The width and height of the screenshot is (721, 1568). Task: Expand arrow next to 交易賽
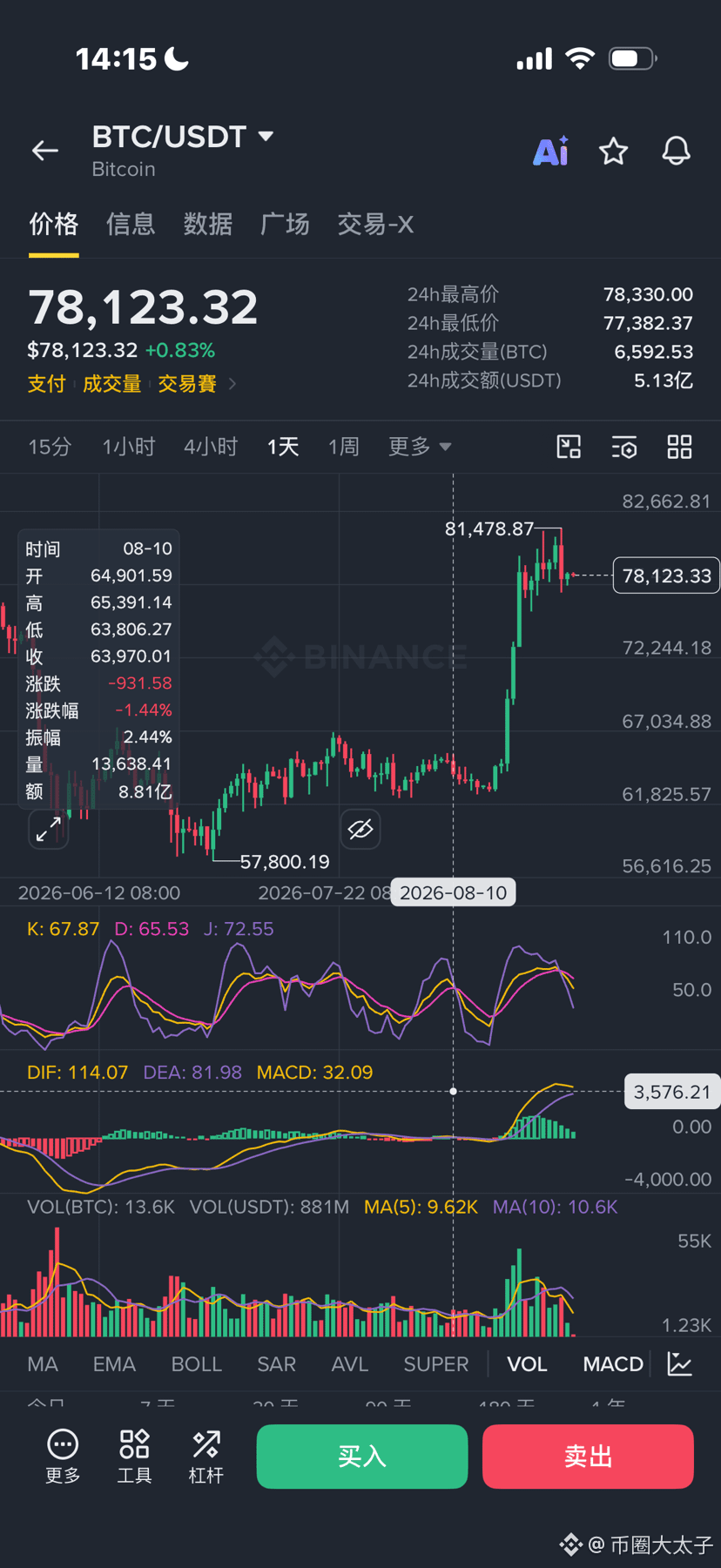click(232, 383)
